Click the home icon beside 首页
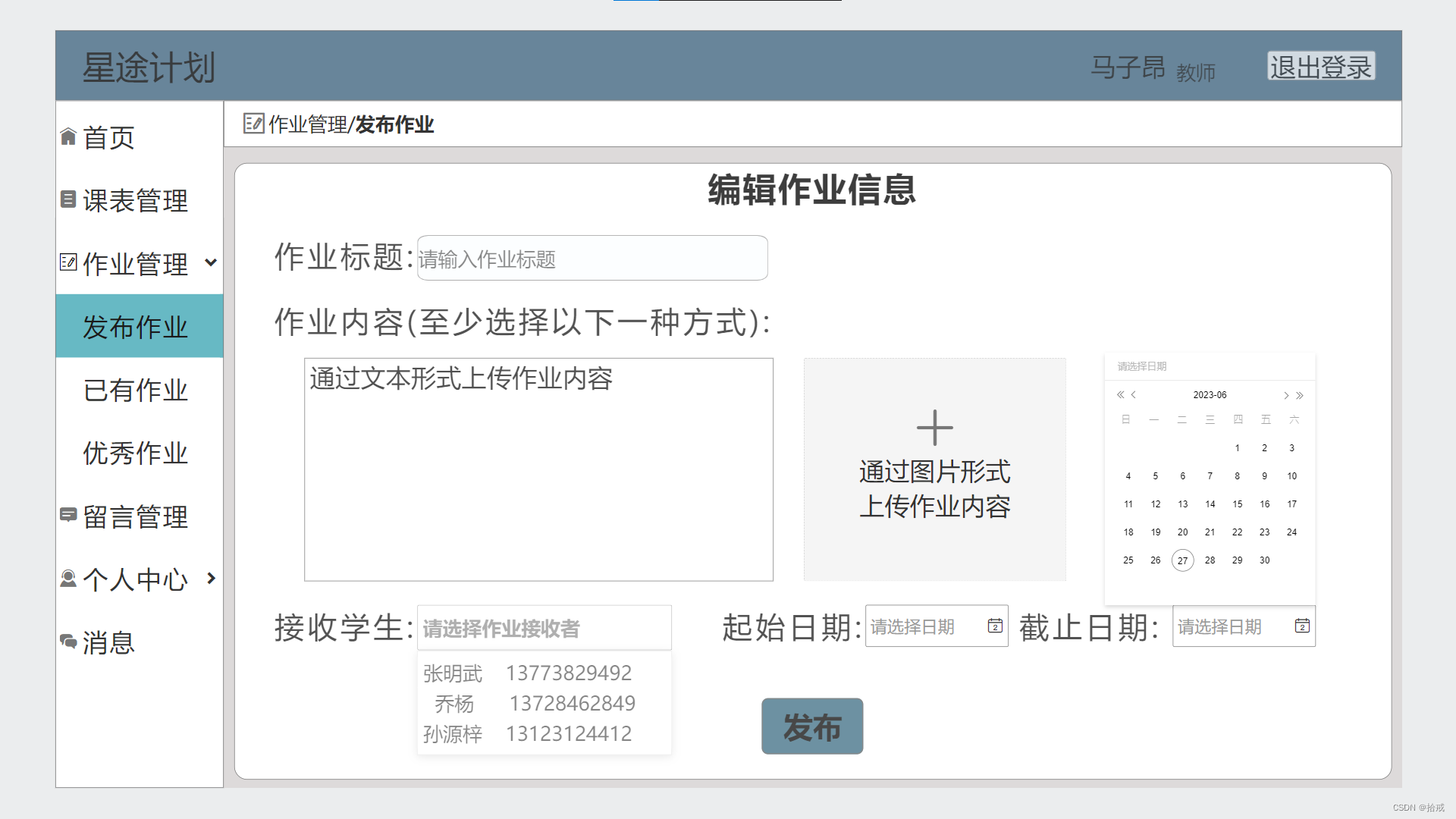The width and height of the screenshot is (1456, 819). pos(68,137)
